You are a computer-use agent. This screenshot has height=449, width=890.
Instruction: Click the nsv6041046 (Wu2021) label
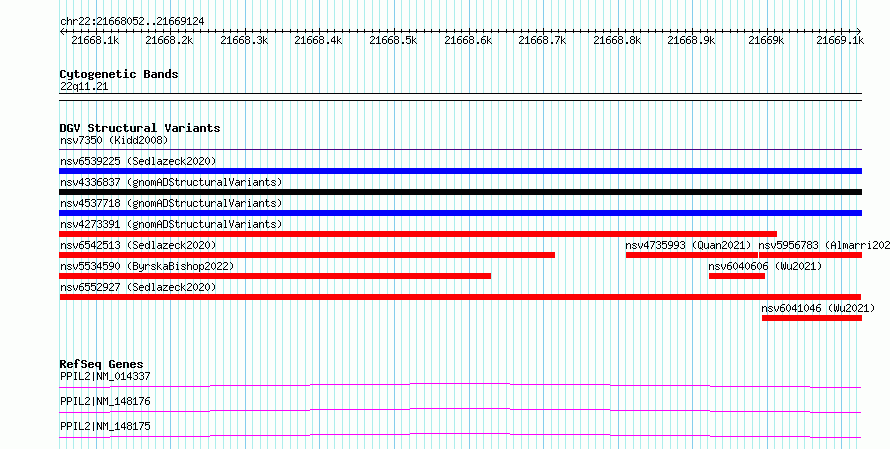click(x=818, y=308)
